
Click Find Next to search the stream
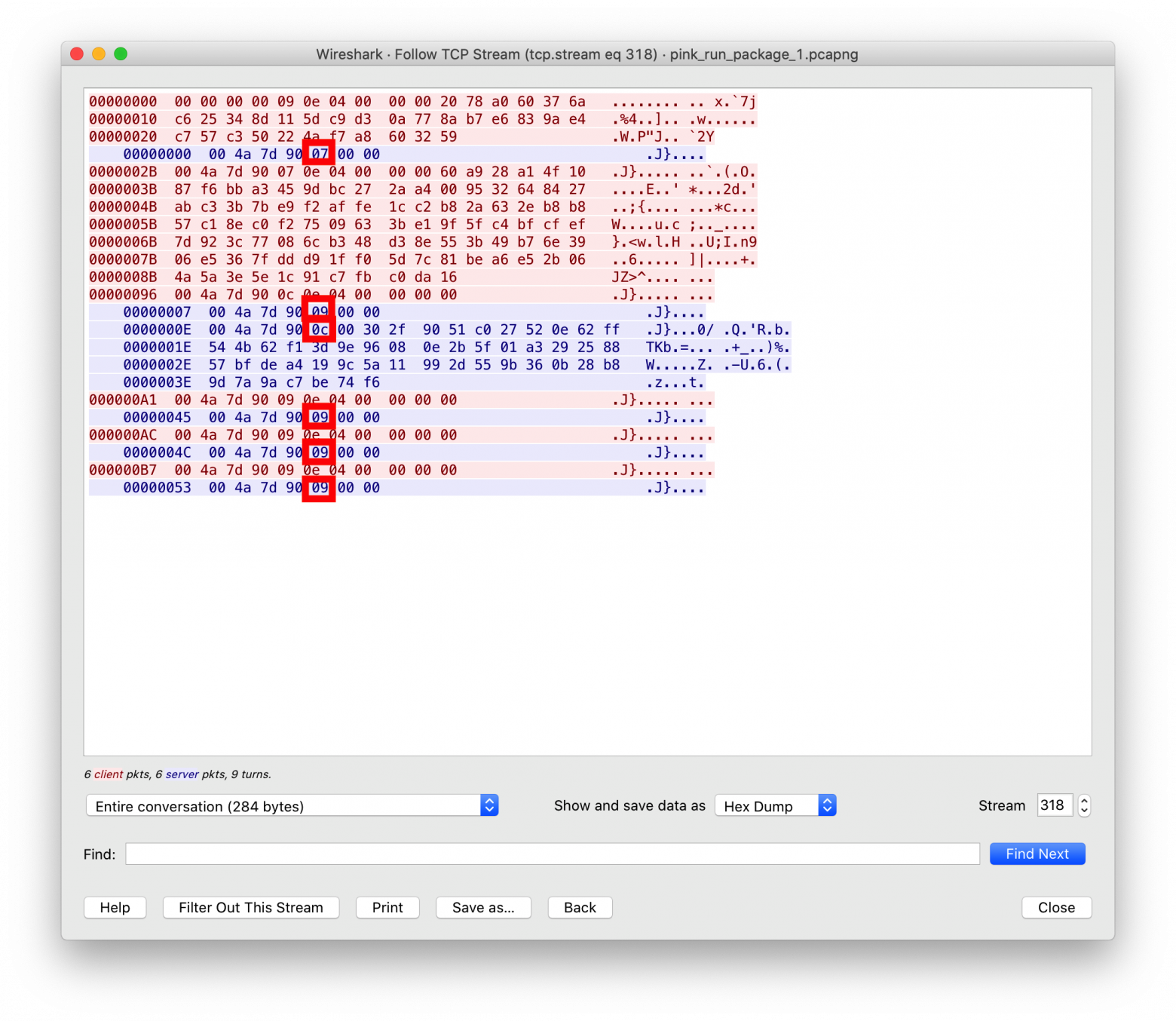[1037, 854]
